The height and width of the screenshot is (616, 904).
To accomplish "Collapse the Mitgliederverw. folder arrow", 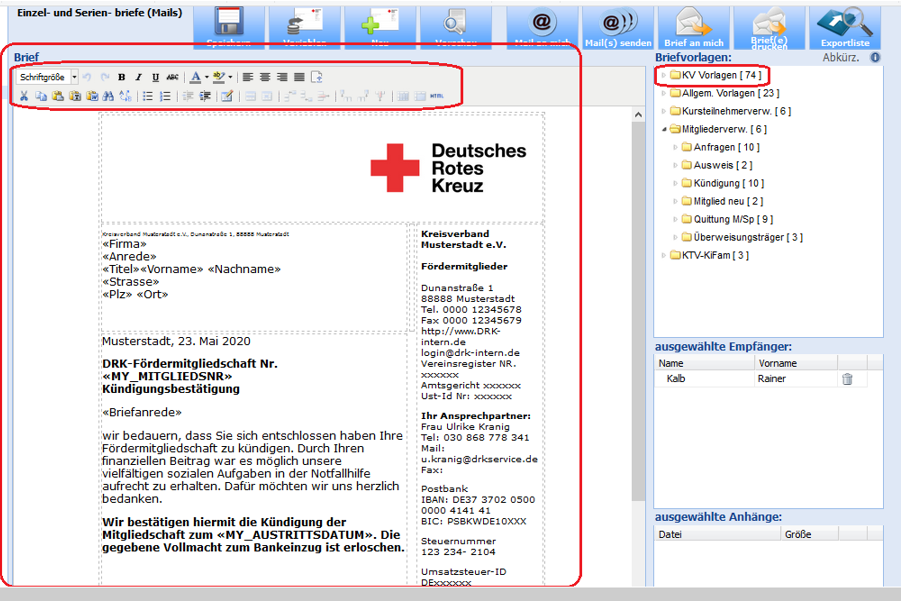I will pyautogui.click(x=664, y=129).
